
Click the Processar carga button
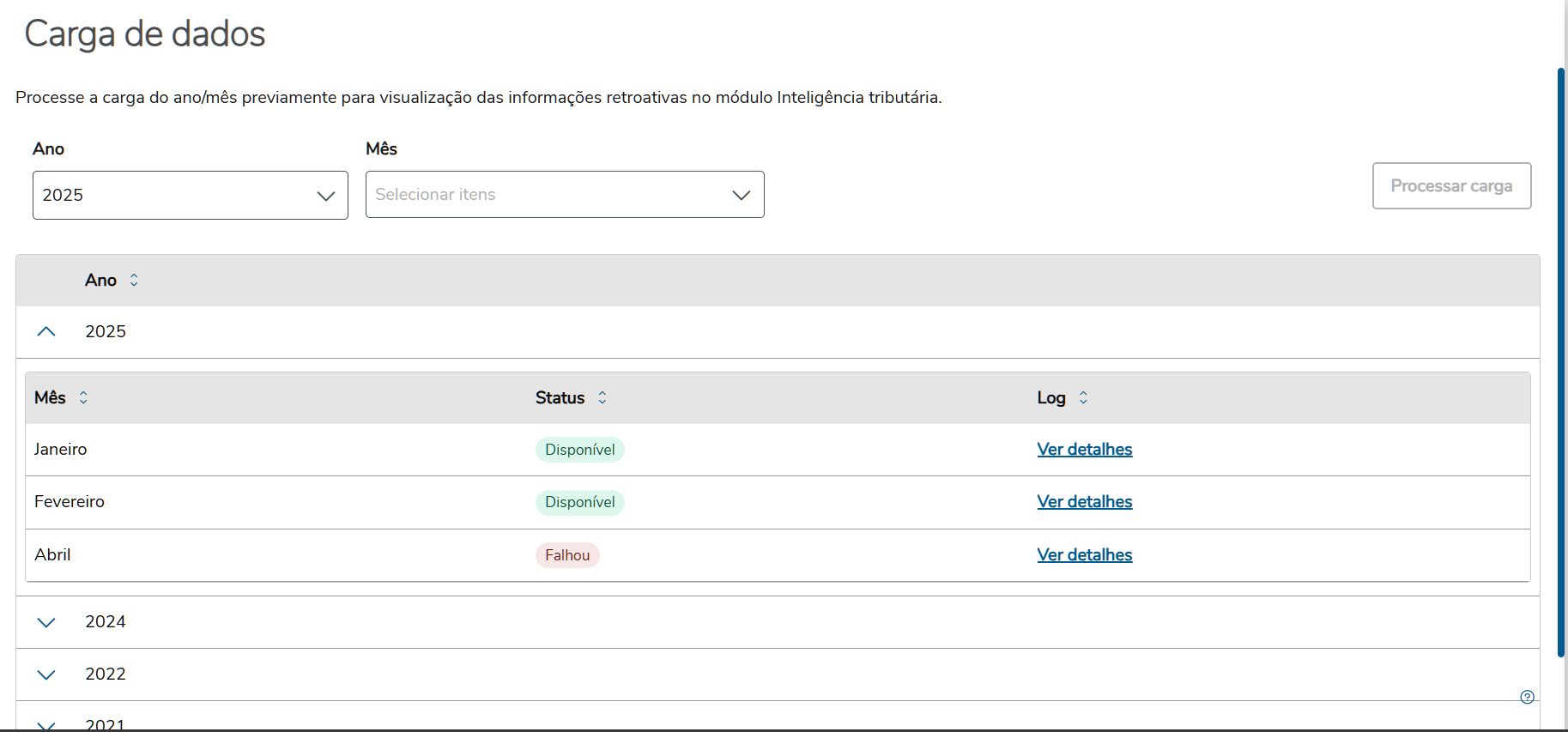tap(1451, 186)
